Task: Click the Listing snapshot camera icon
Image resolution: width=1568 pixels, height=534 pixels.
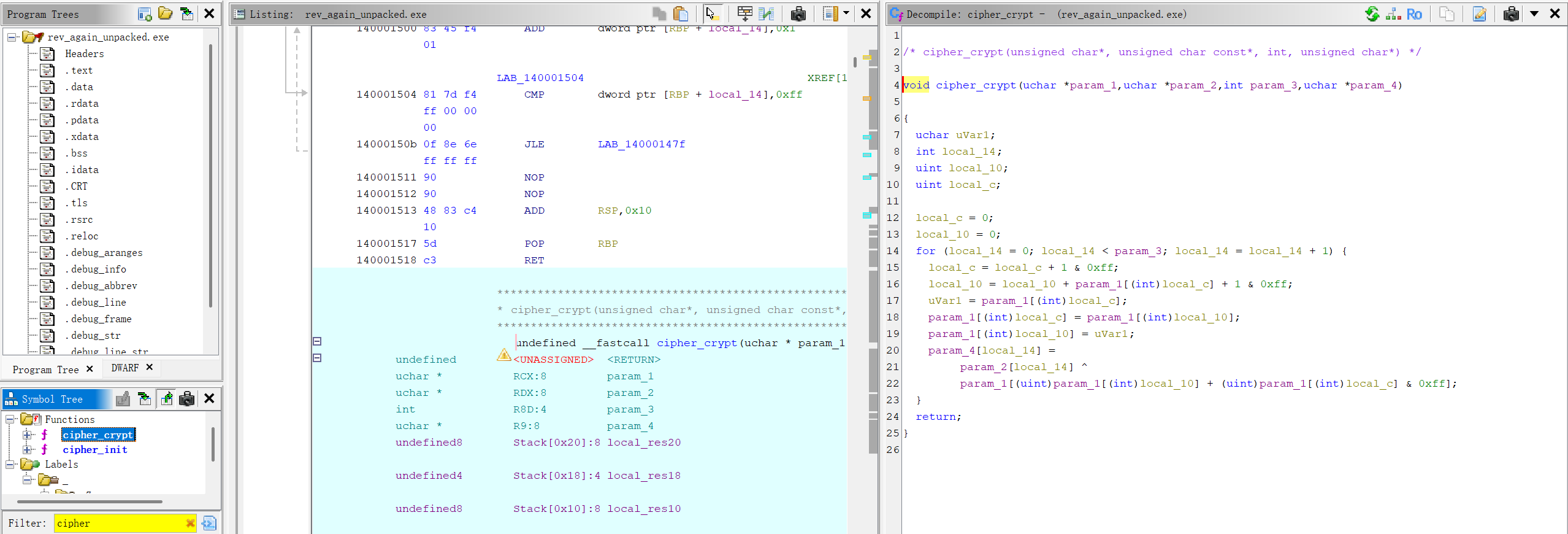Action: (798, 14)
